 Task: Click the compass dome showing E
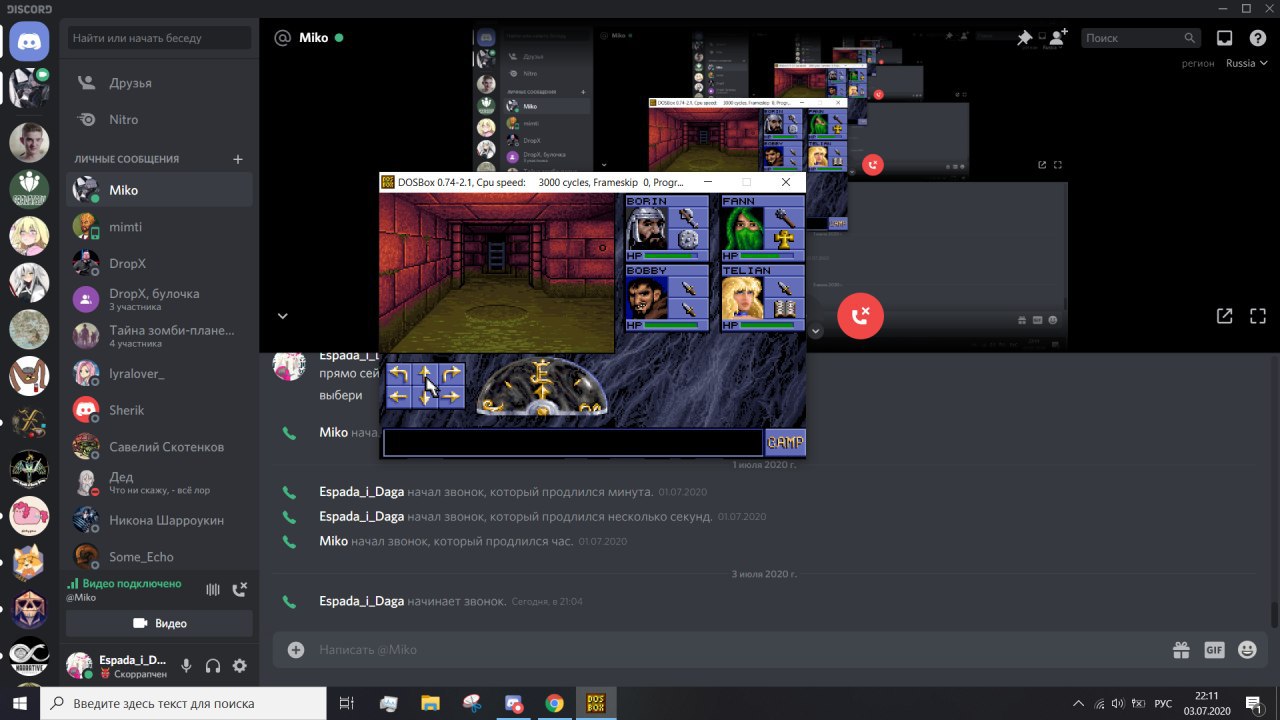[x=541, y=386]
